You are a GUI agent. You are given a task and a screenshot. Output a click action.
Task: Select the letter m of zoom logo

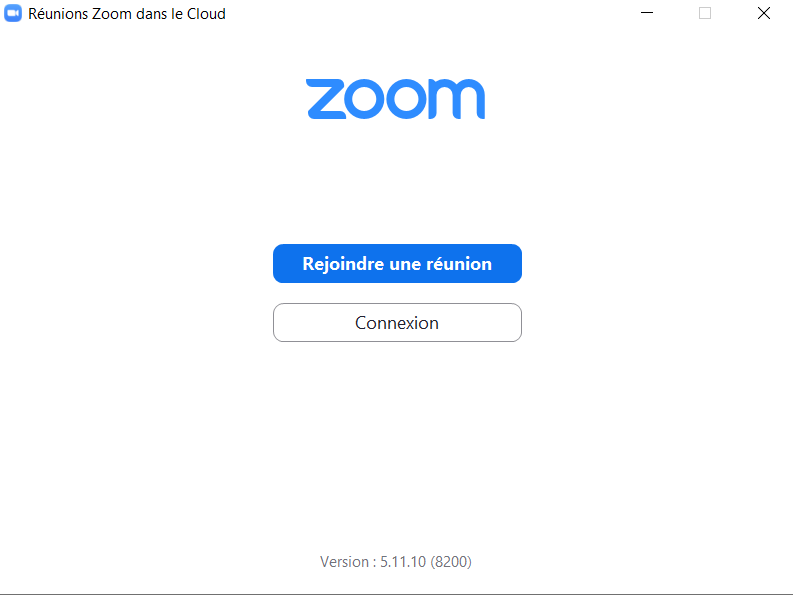pos(457,99)
